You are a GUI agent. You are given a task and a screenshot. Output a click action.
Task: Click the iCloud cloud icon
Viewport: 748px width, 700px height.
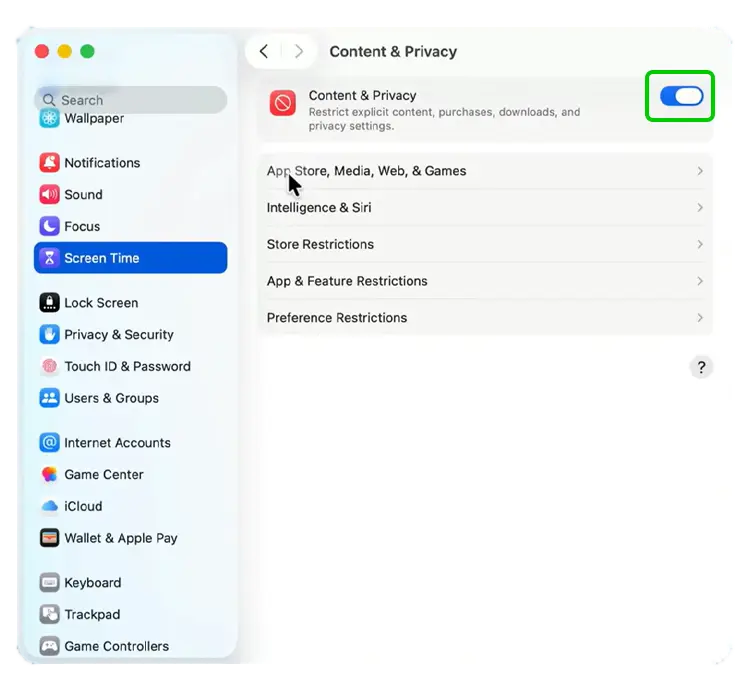49,507
